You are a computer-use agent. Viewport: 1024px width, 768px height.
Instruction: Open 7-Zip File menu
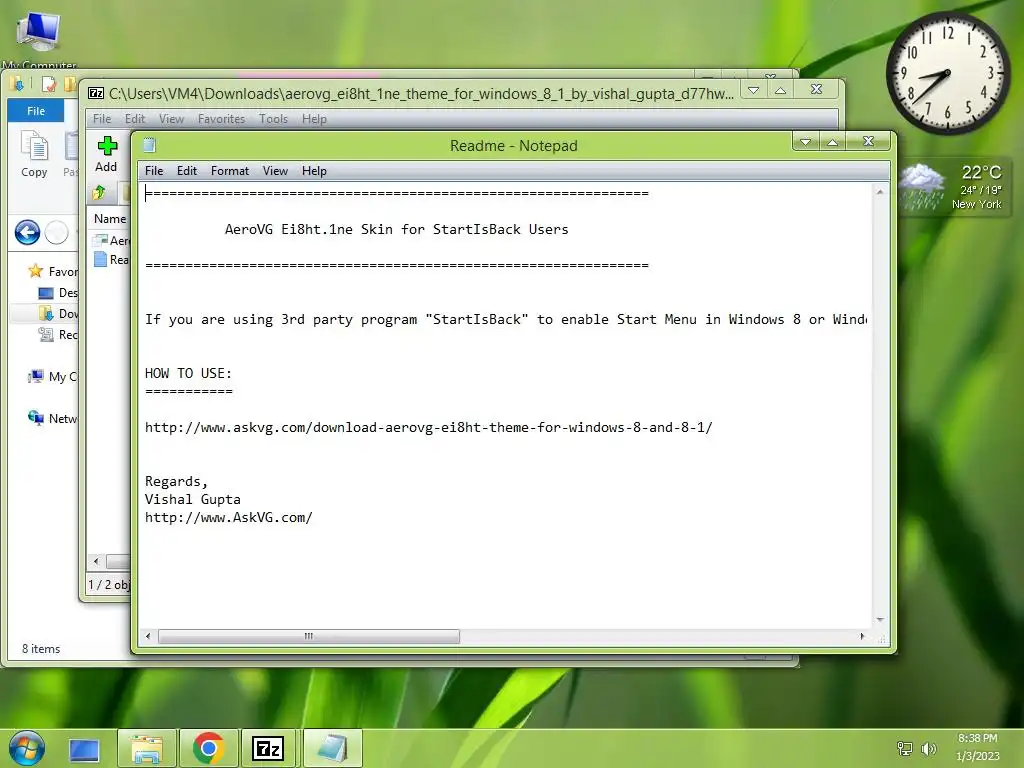[x=102, y=119]
